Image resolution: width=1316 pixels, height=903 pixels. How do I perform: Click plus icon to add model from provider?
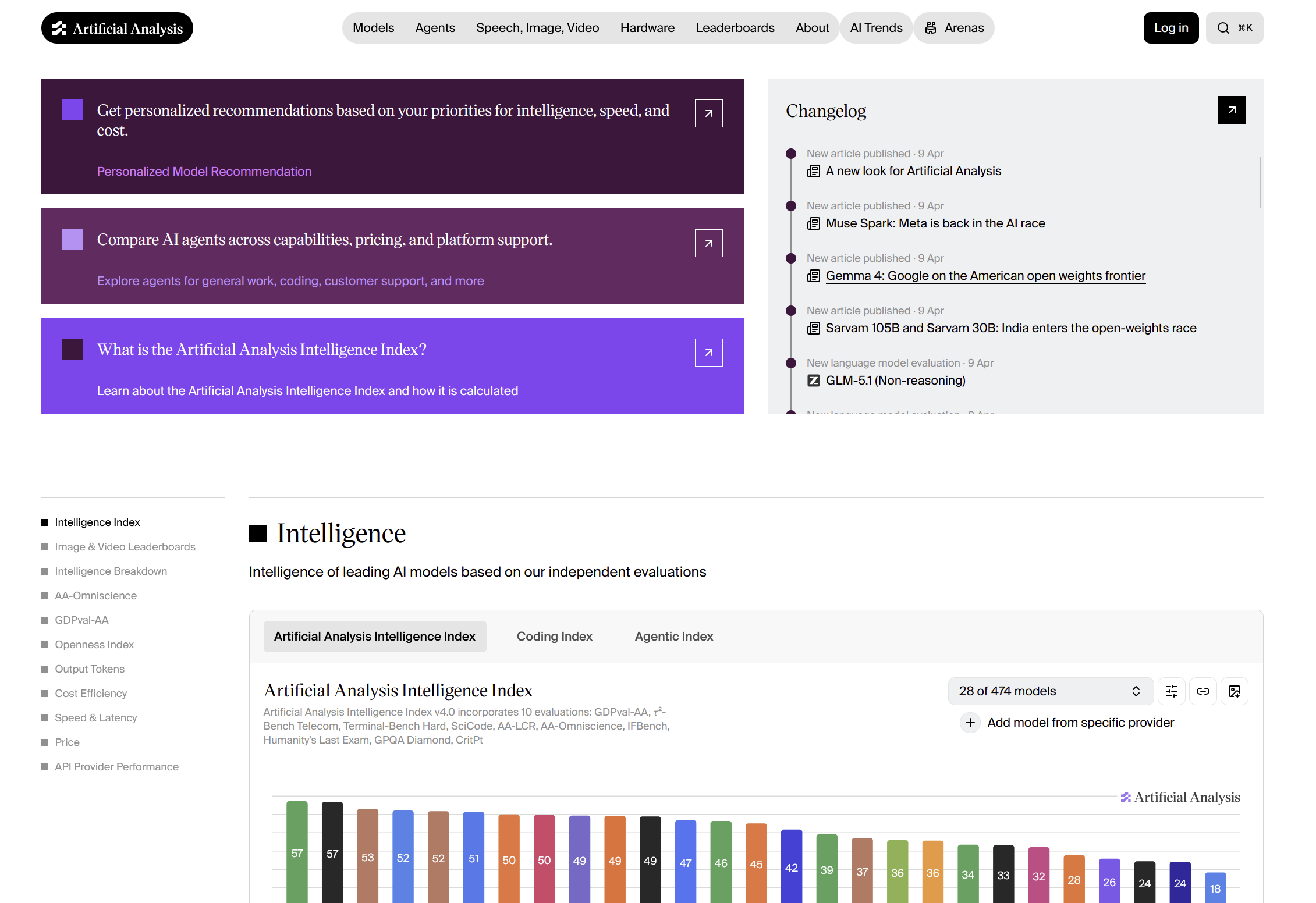[970, 723]
